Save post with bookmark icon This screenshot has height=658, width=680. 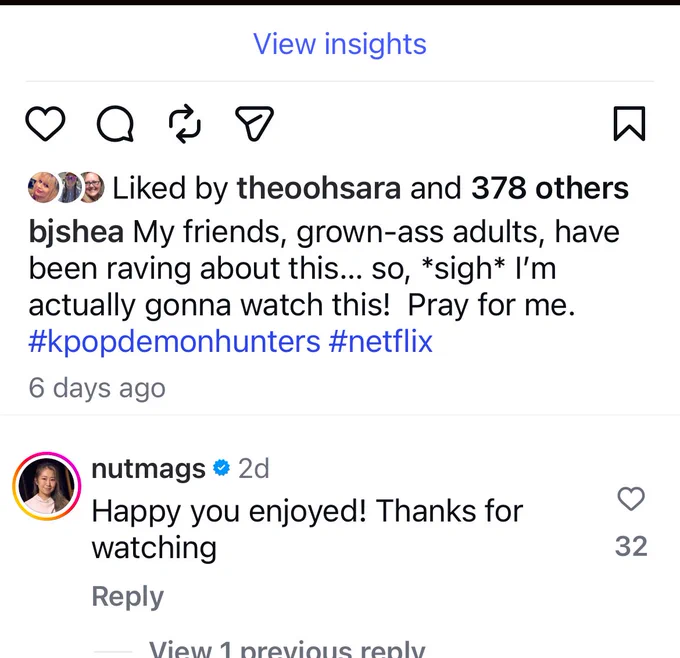click(x=629, y=124)
